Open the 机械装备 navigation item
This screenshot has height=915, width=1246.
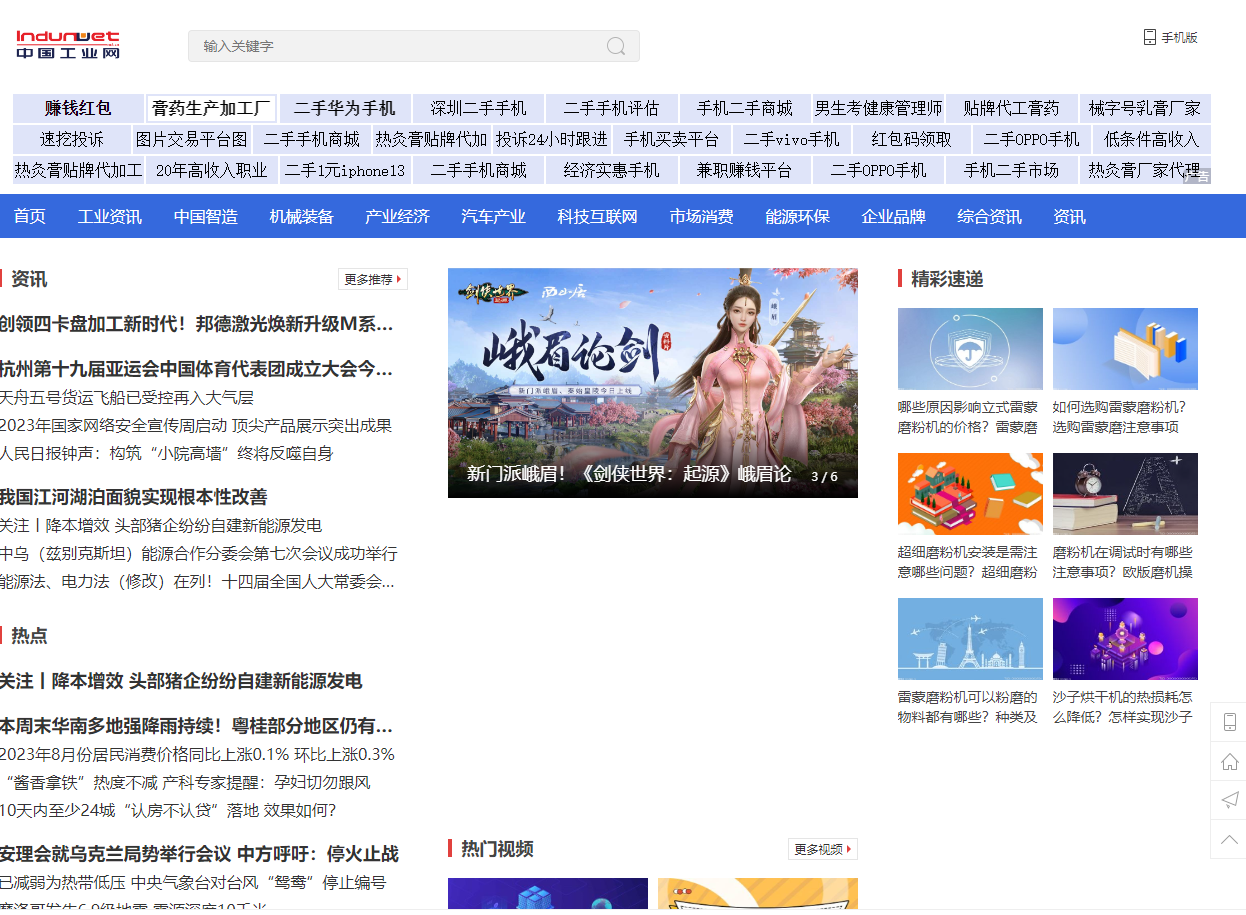coord(302,217)
